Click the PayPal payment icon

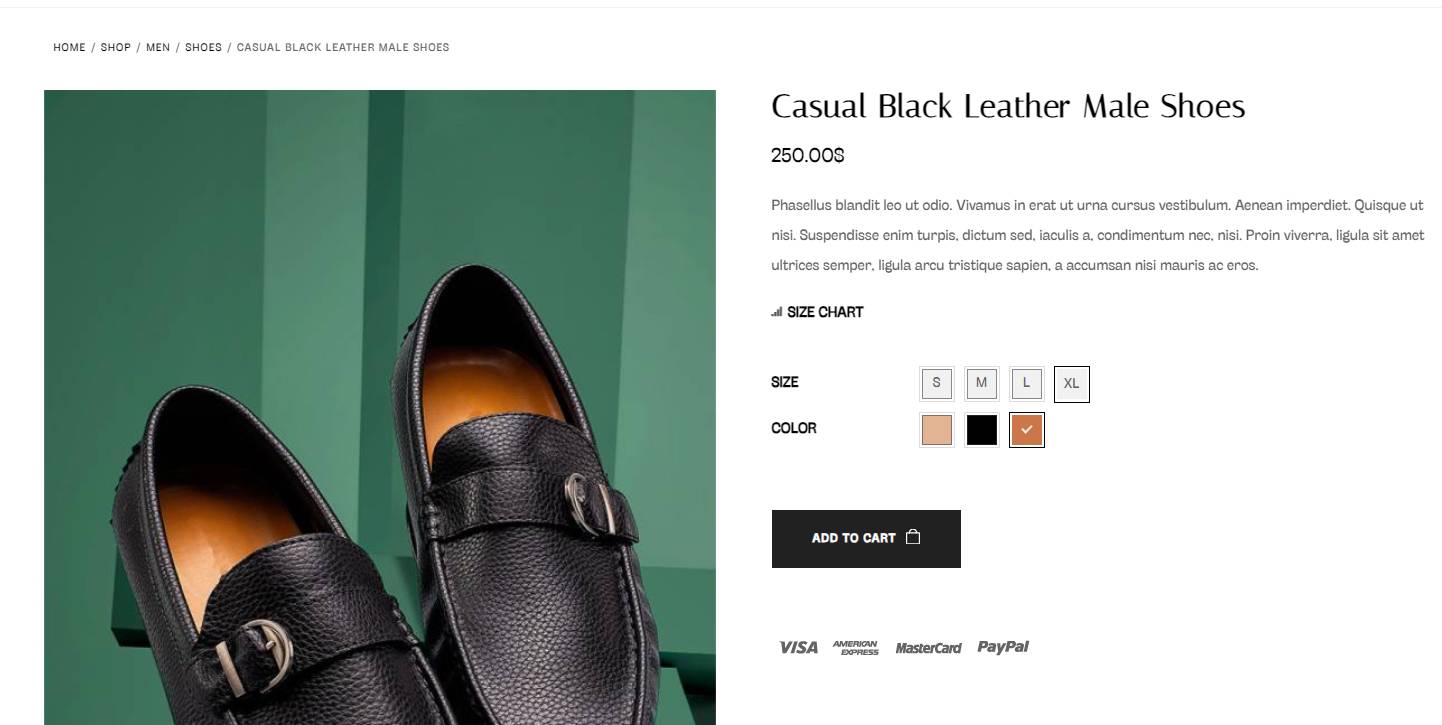point(1003,647)
